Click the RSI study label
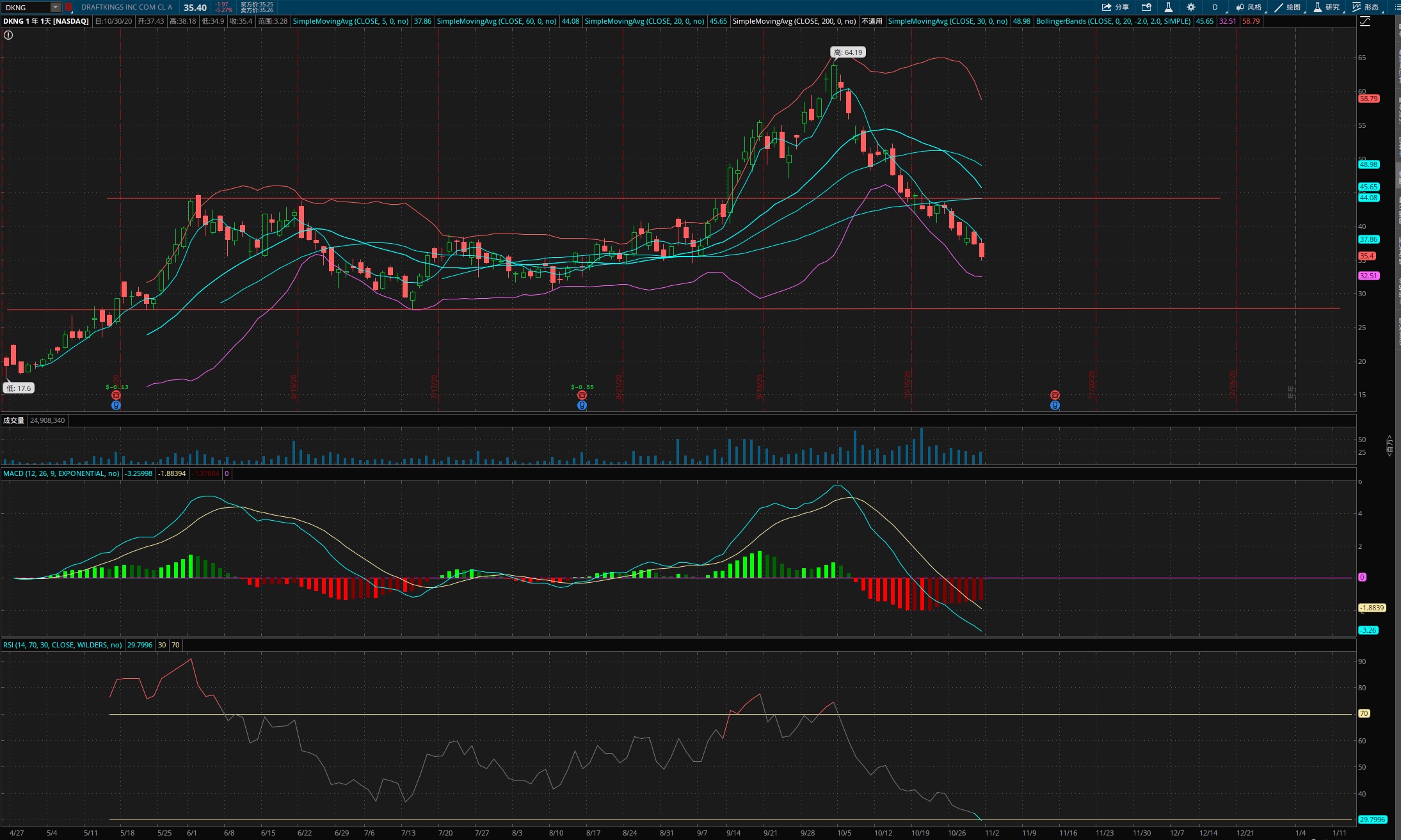 62,645
